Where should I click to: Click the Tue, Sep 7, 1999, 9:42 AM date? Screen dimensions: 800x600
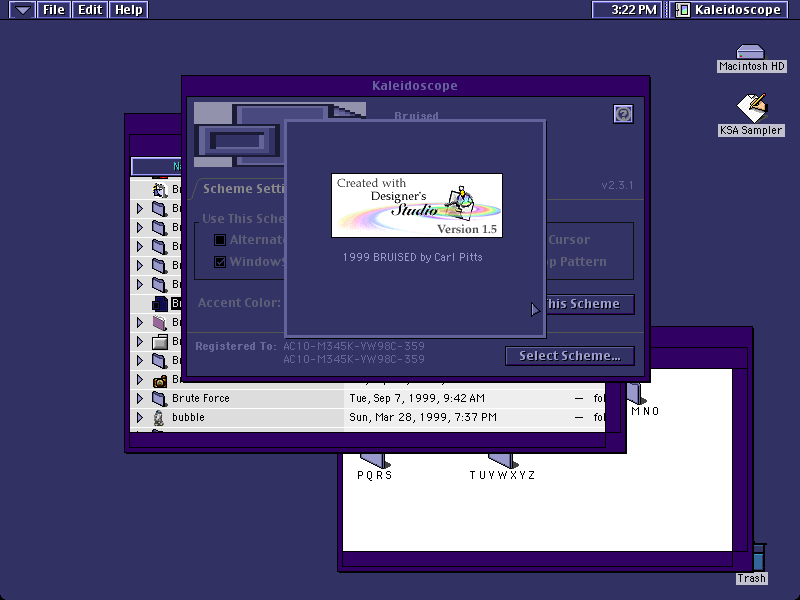tap(417, 398)
